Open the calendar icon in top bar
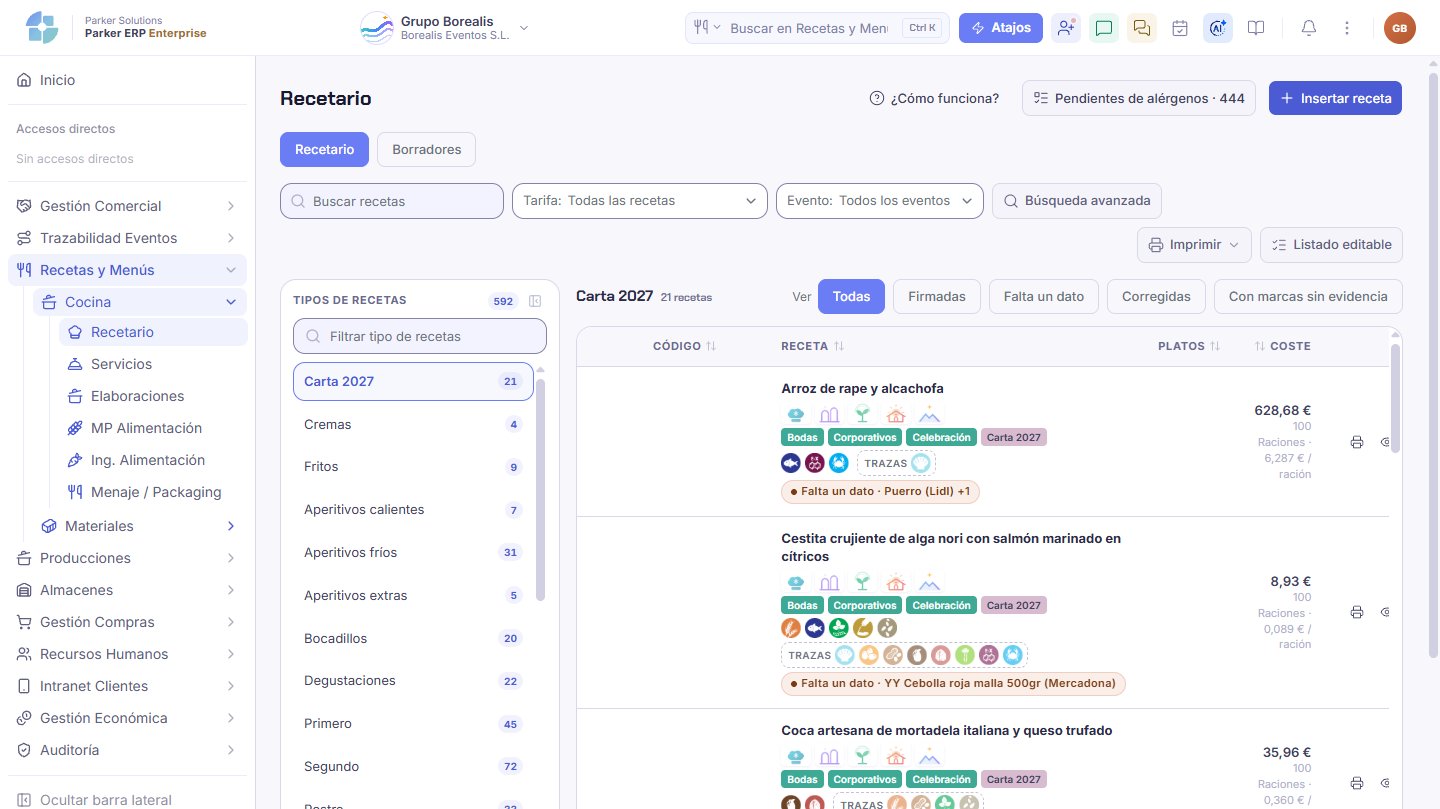This screenshot has height=809, width=1440. tap(1180, 28)
